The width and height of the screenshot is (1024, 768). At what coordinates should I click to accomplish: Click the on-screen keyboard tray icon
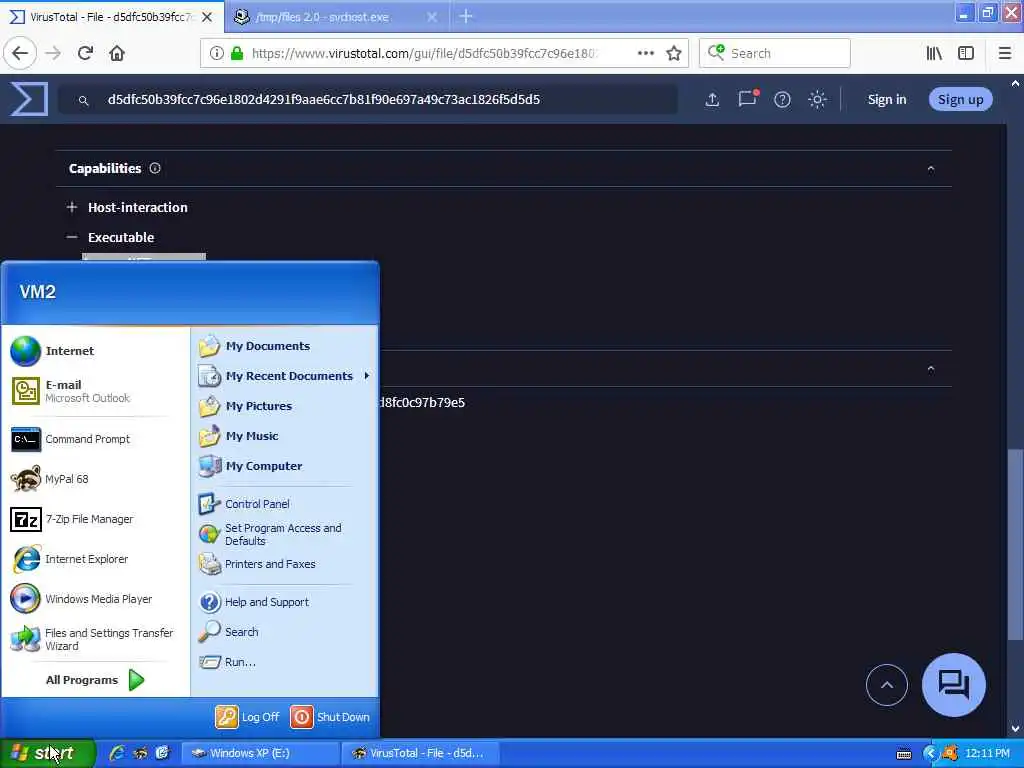click(x=904, y=754)
